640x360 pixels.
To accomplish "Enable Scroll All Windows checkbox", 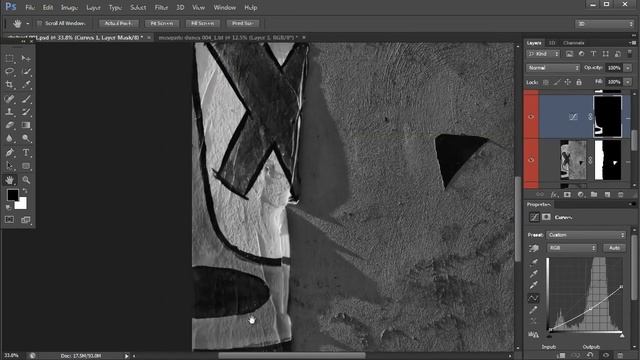I will click(x=40, y=23).
